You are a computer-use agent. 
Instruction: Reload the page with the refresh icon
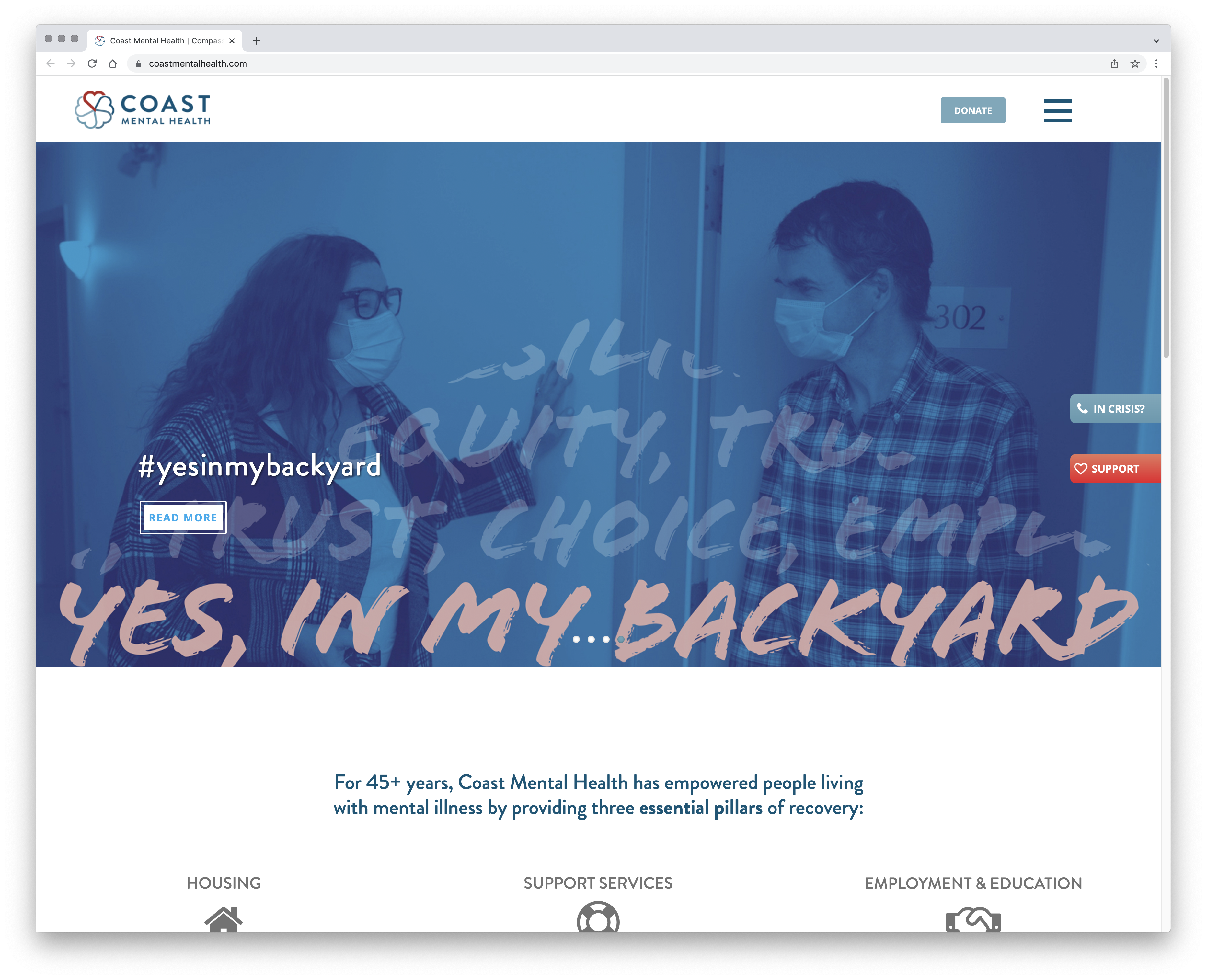[92, 64]
